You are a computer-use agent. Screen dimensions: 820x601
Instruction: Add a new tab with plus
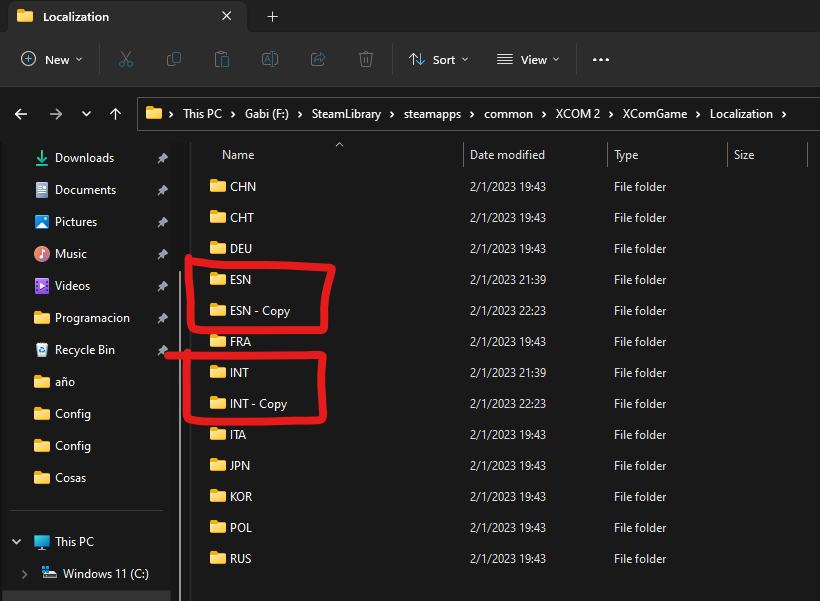(x=272, y=17)
